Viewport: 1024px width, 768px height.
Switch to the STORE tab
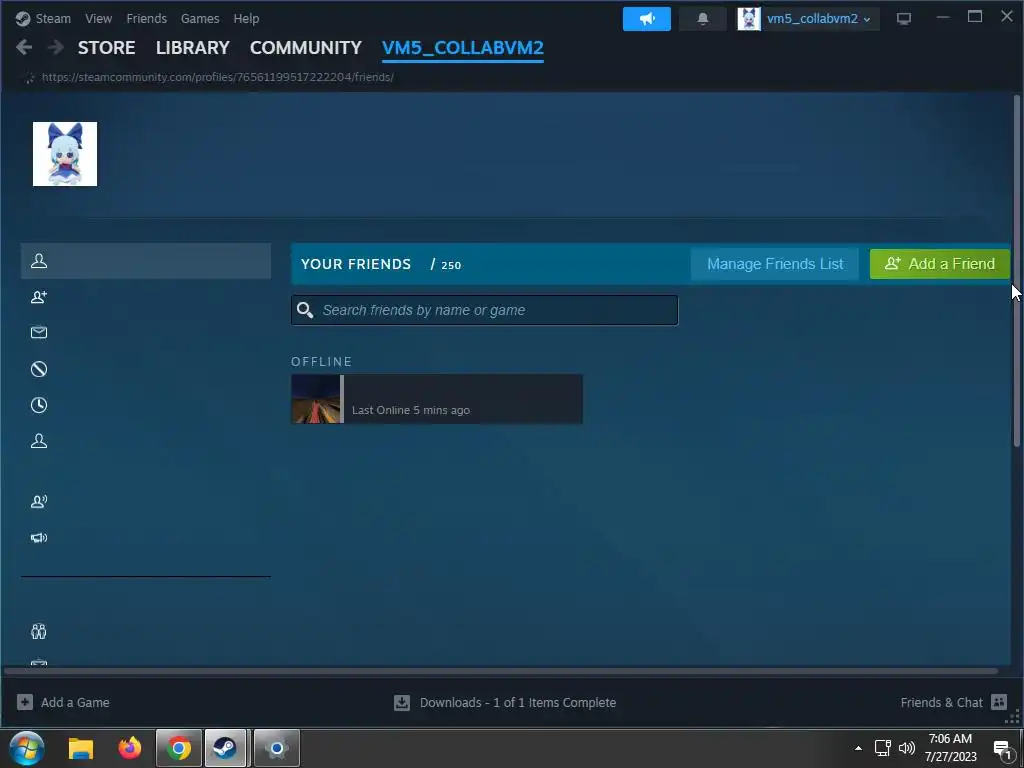(x=106, y=48)
